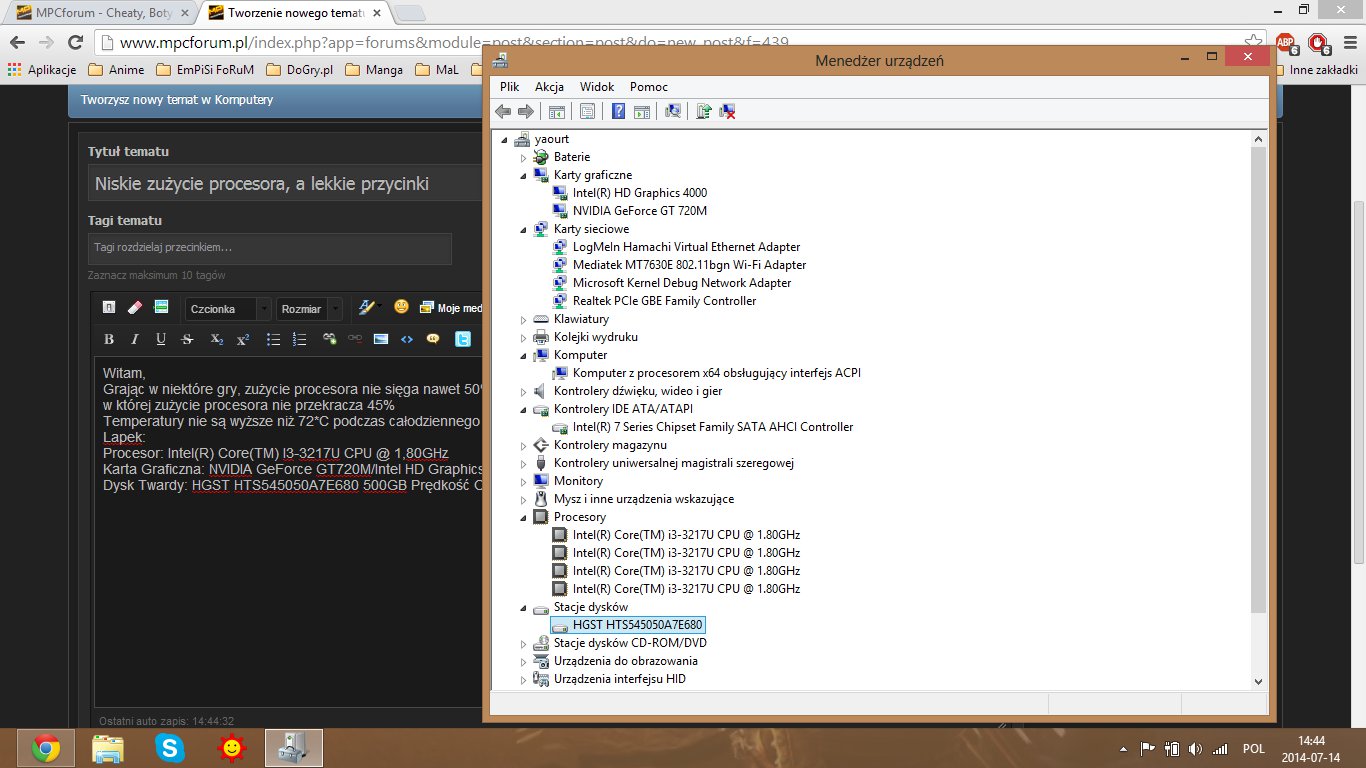Collapse the Karty graficzne node
Image resolution: width=1366 pixels, height=768 pixels.
coord(523,175)
